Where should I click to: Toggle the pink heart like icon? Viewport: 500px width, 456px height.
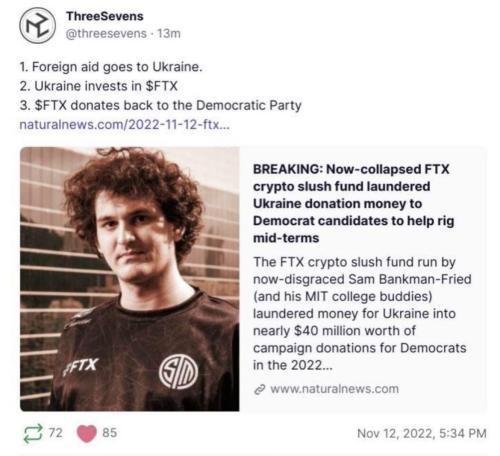[87, 434]
